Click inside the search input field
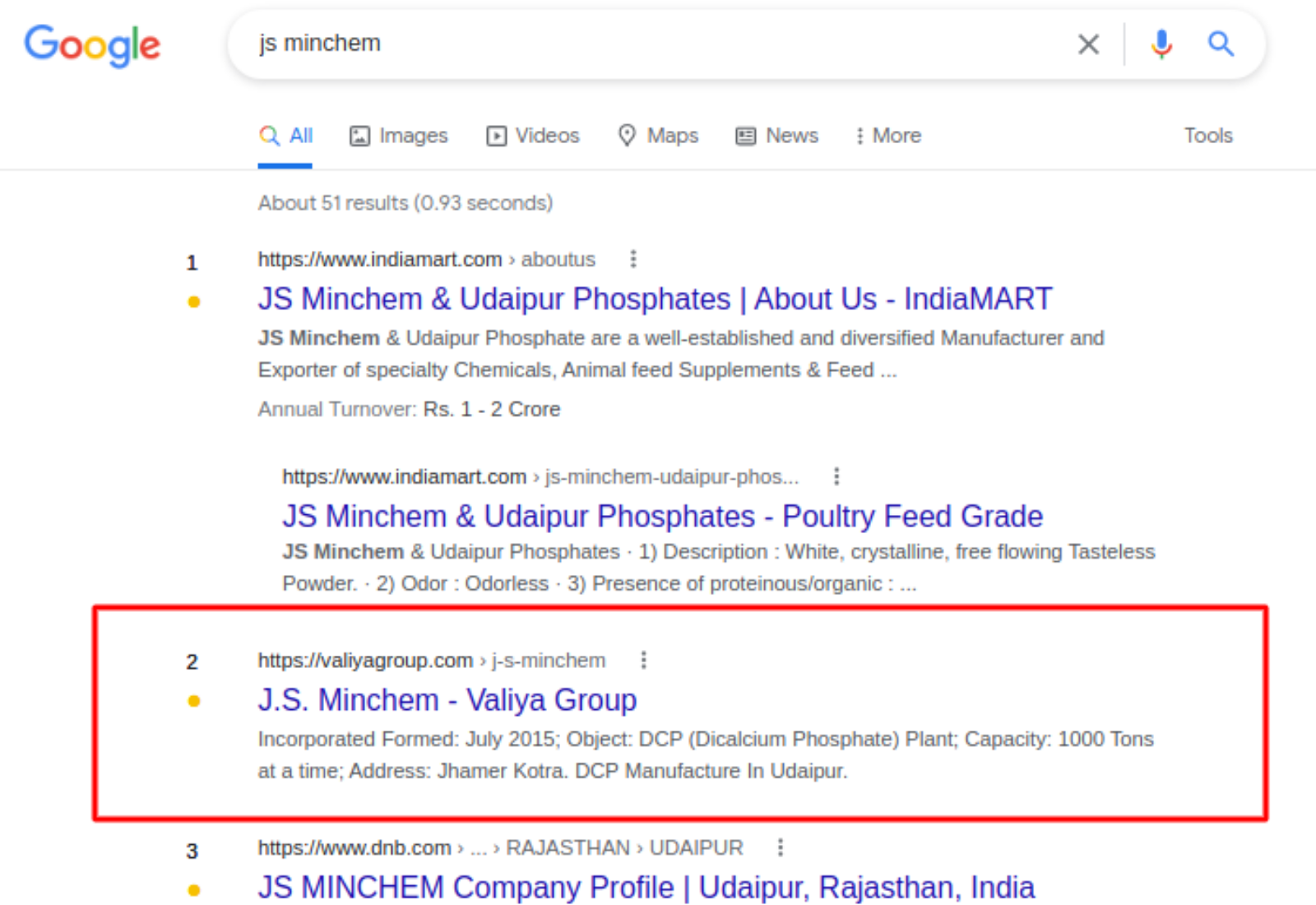 click(x=576, y=44)
